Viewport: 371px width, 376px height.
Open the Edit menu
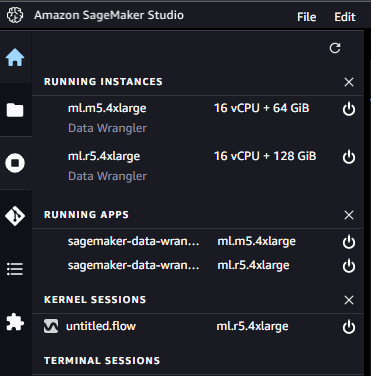tap(345, 17)
